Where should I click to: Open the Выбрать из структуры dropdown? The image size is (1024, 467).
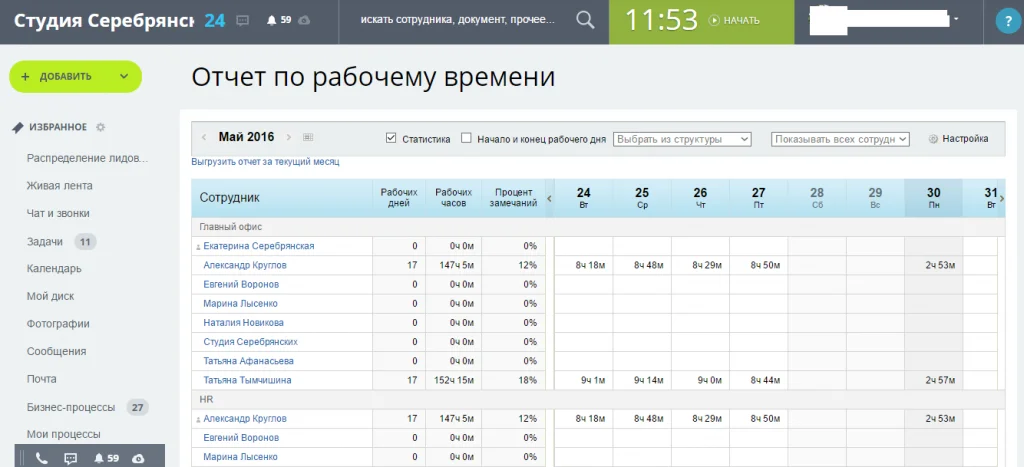pyautogui.click(x=682, y=139)
